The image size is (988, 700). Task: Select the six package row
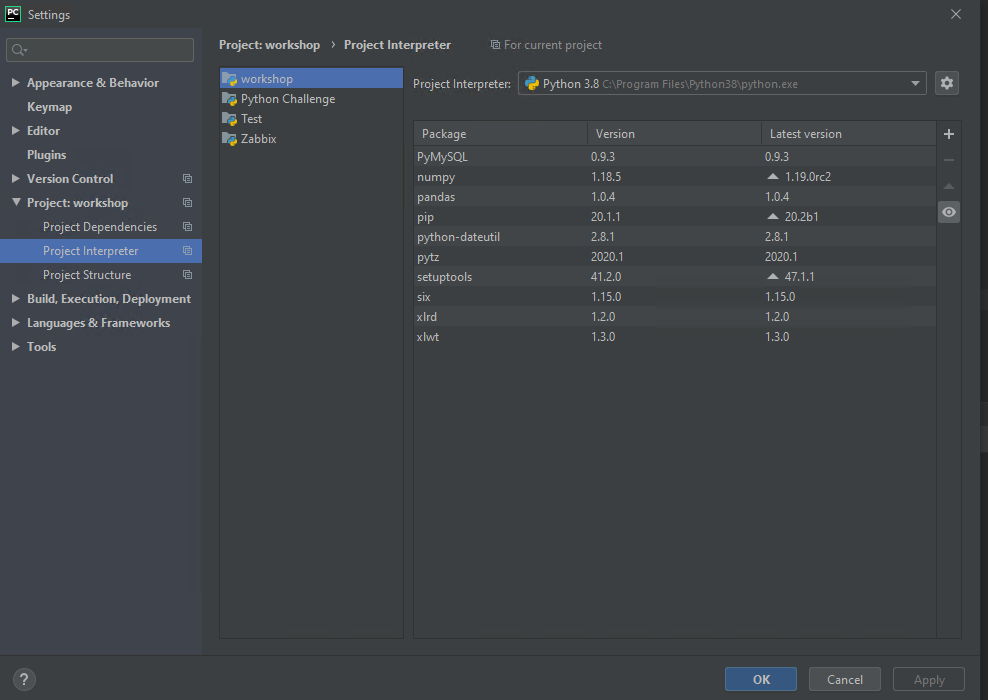click(x=674, y=297)
